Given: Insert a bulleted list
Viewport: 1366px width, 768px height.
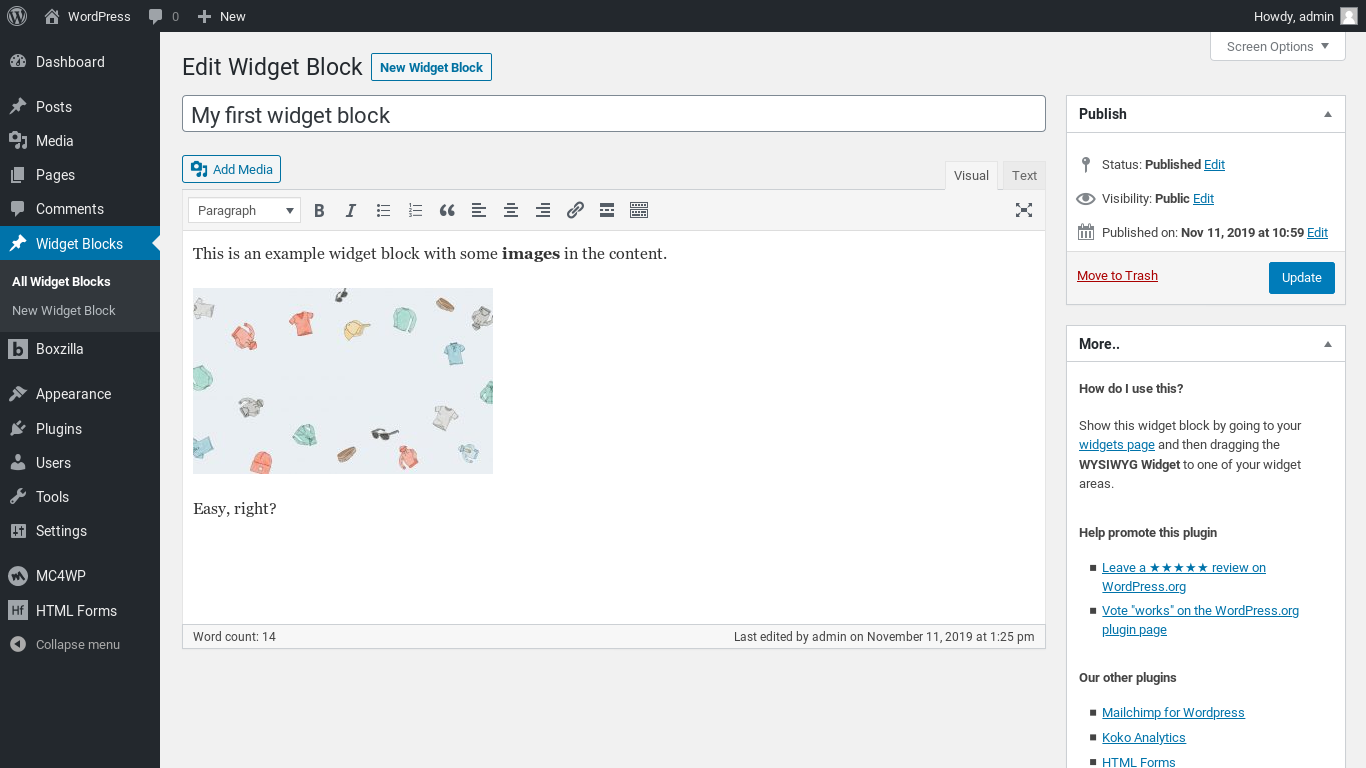Looking at the screenshot, I should 383,210.
